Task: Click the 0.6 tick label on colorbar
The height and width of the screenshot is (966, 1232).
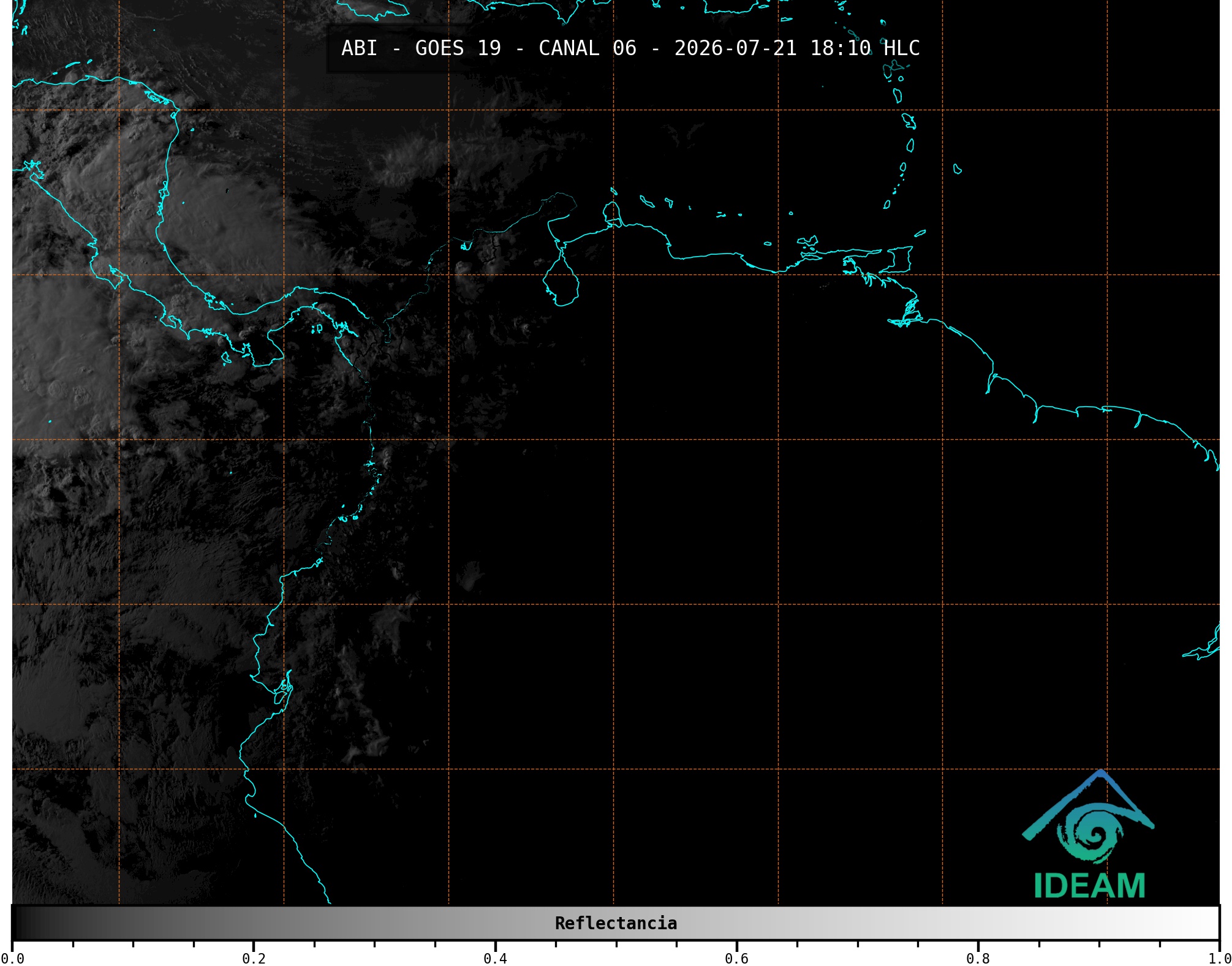Action: pos(736,959)
